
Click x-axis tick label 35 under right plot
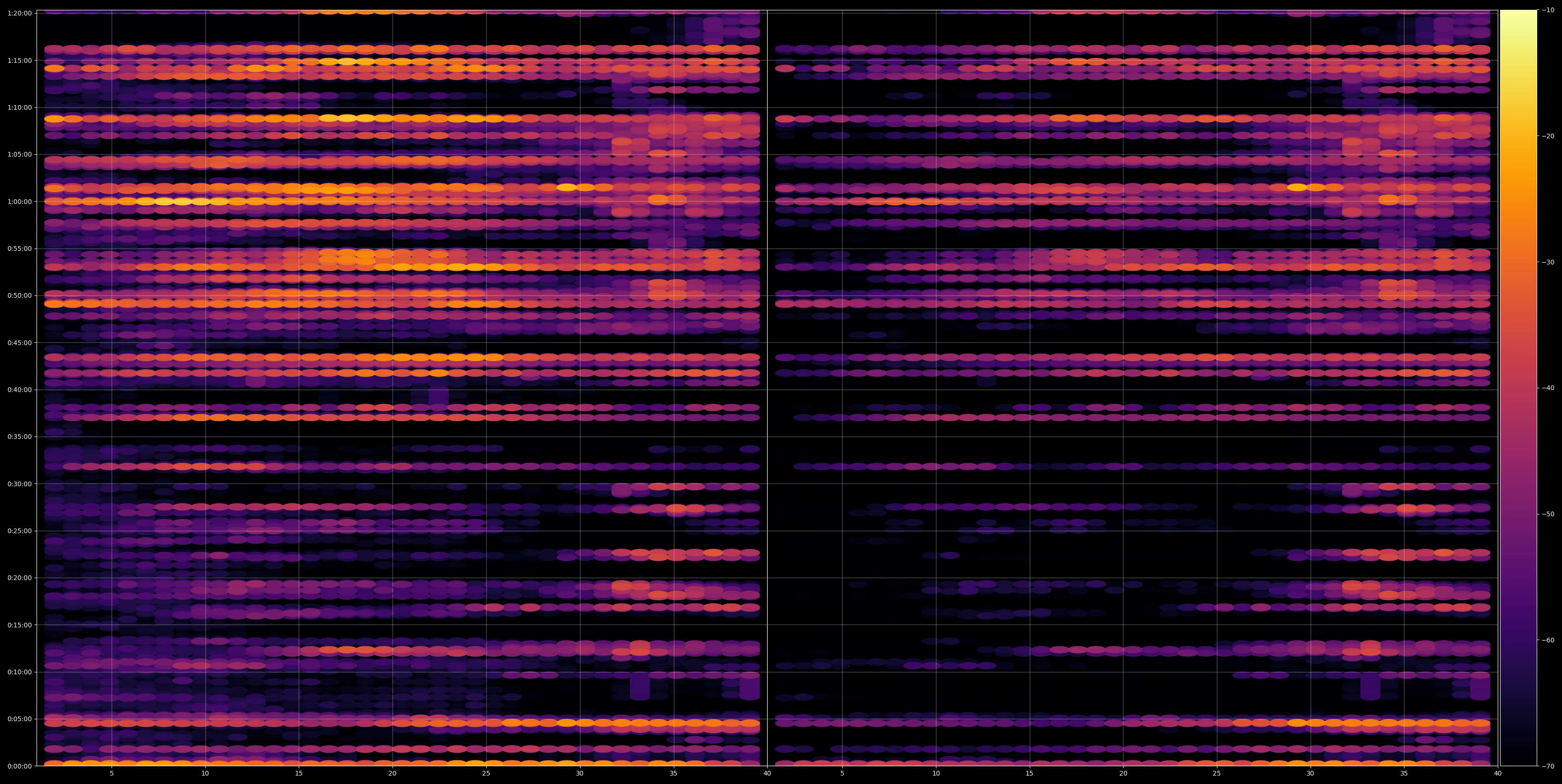1404,774
